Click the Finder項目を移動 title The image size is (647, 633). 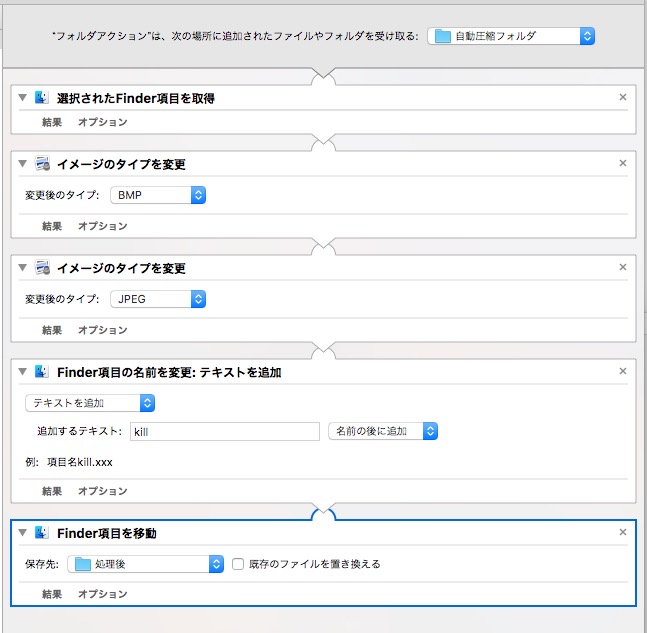(x=107, y=533)
